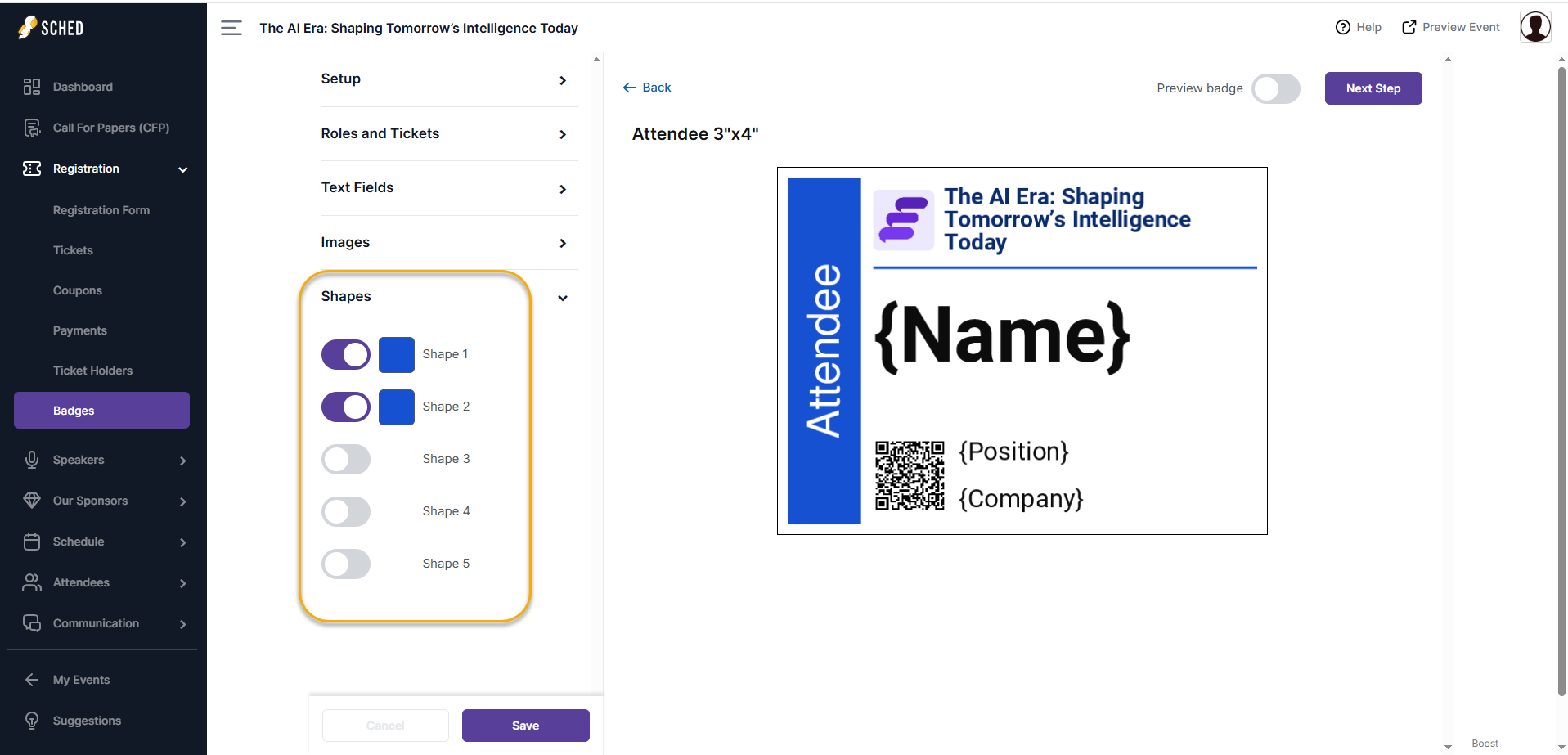Click the Our Sponsors diamond icon
This screenshot has height=755, width=1568.
click(x=32, y=501)
